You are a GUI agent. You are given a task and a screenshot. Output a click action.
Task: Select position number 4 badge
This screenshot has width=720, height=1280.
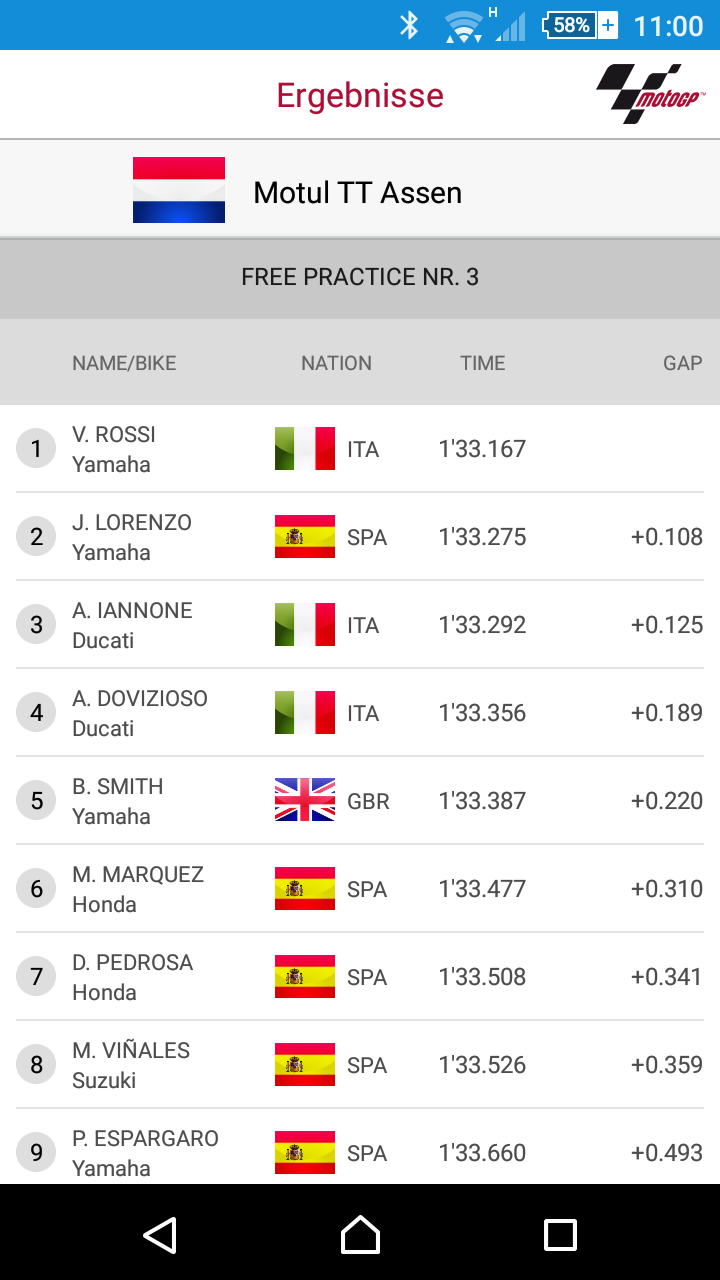coord(37,713)
